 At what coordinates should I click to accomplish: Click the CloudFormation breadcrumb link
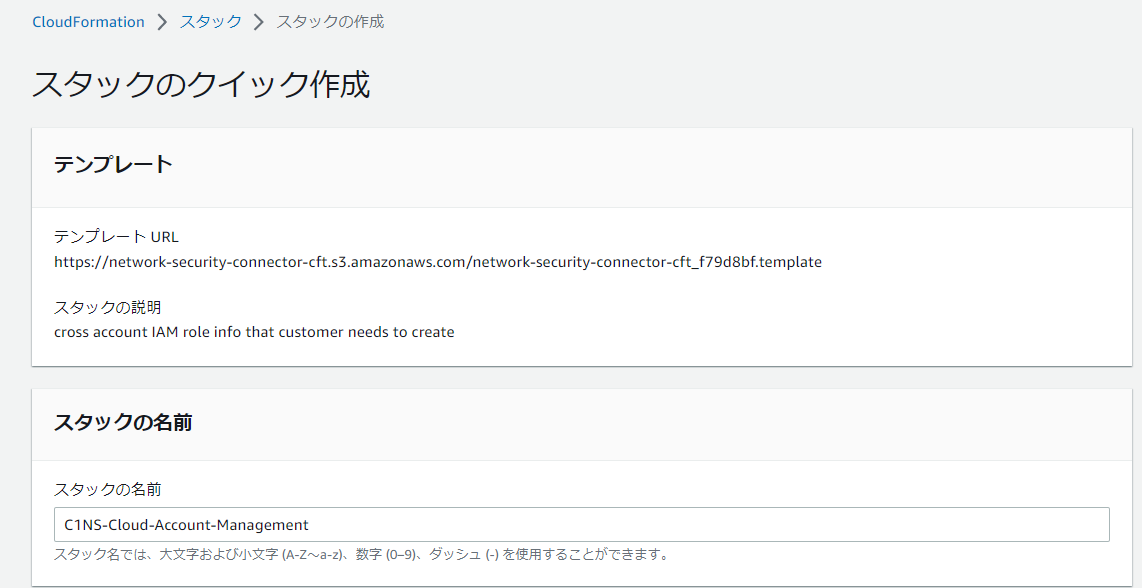[x=88, y=22]
